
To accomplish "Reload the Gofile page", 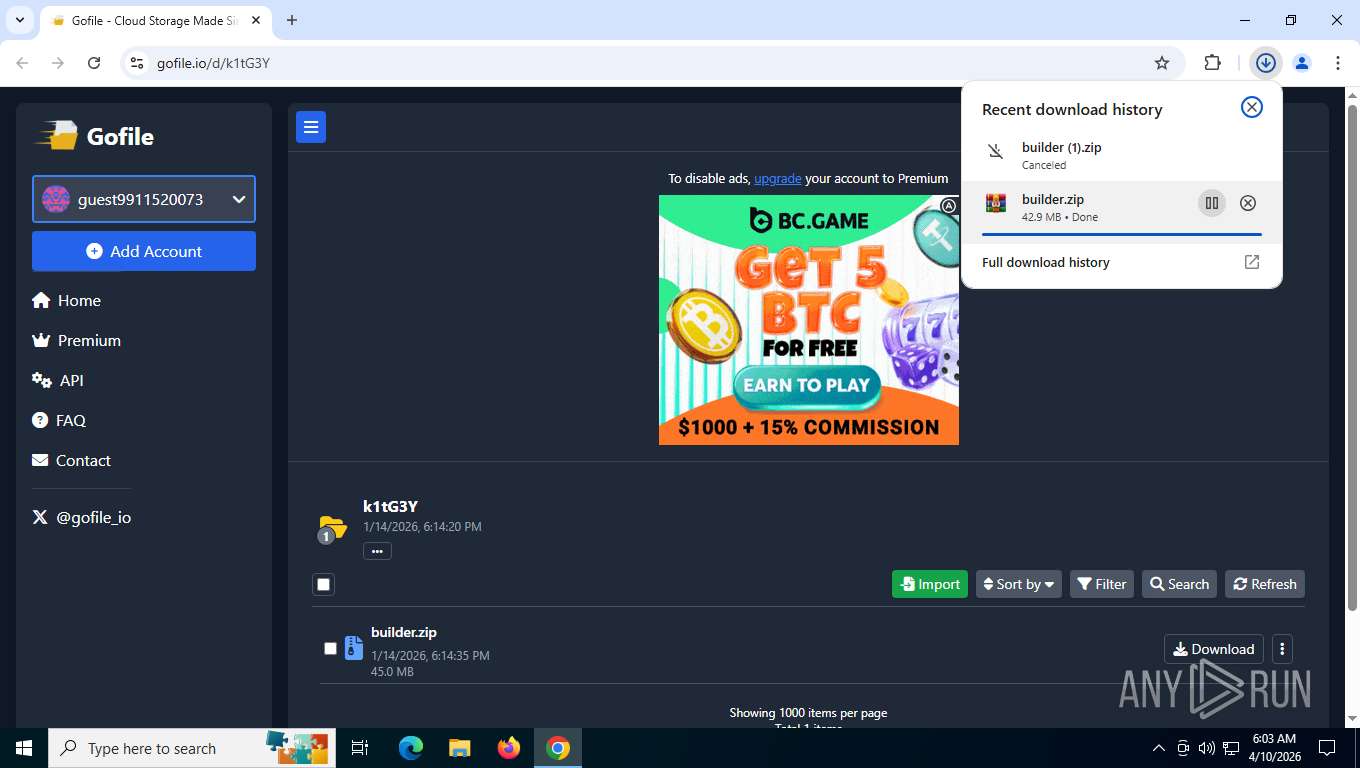I will (x=94, y=63).
